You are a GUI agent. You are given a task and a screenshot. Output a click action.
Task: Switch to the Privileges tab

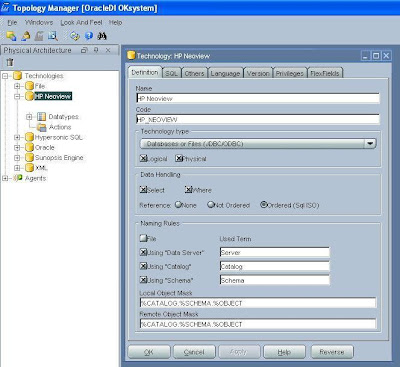[x=289, y=73]
